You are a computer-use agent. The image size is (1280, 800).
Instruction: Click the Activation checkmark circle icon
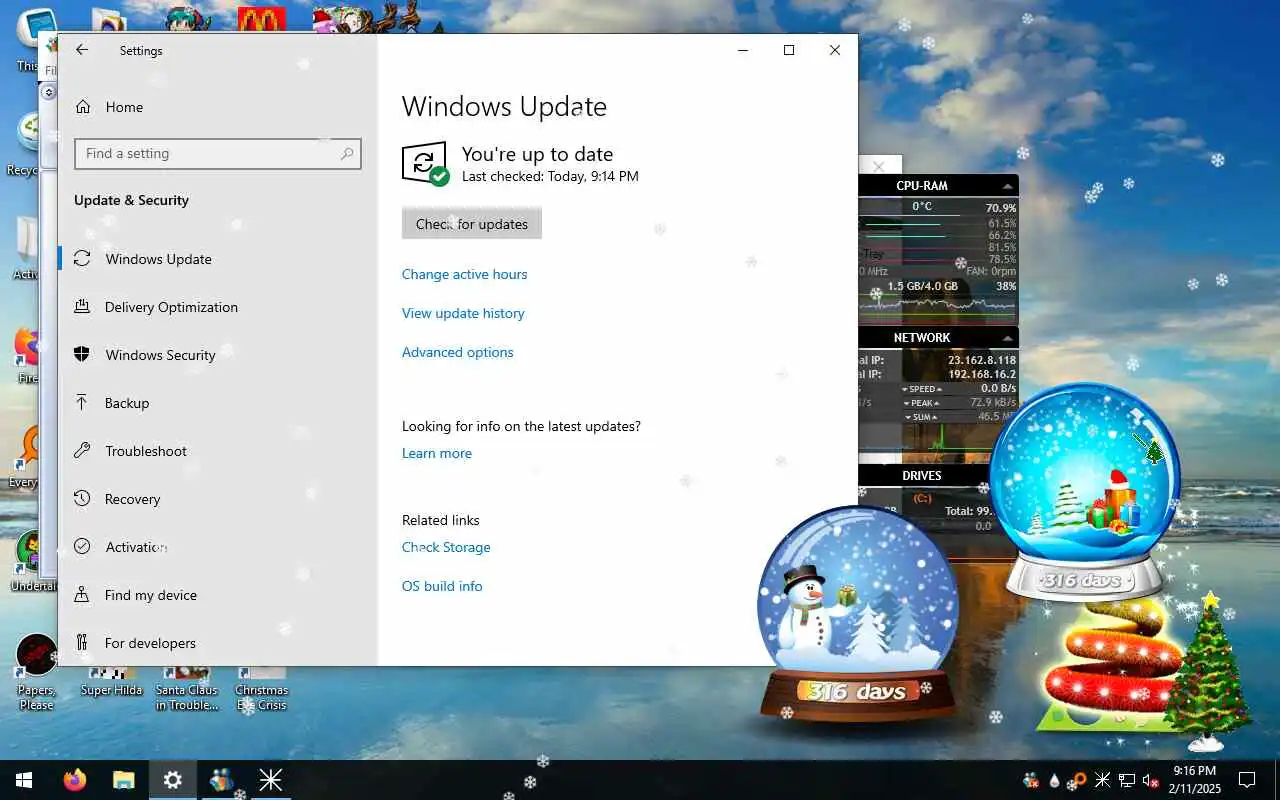(x=83, y=547)
